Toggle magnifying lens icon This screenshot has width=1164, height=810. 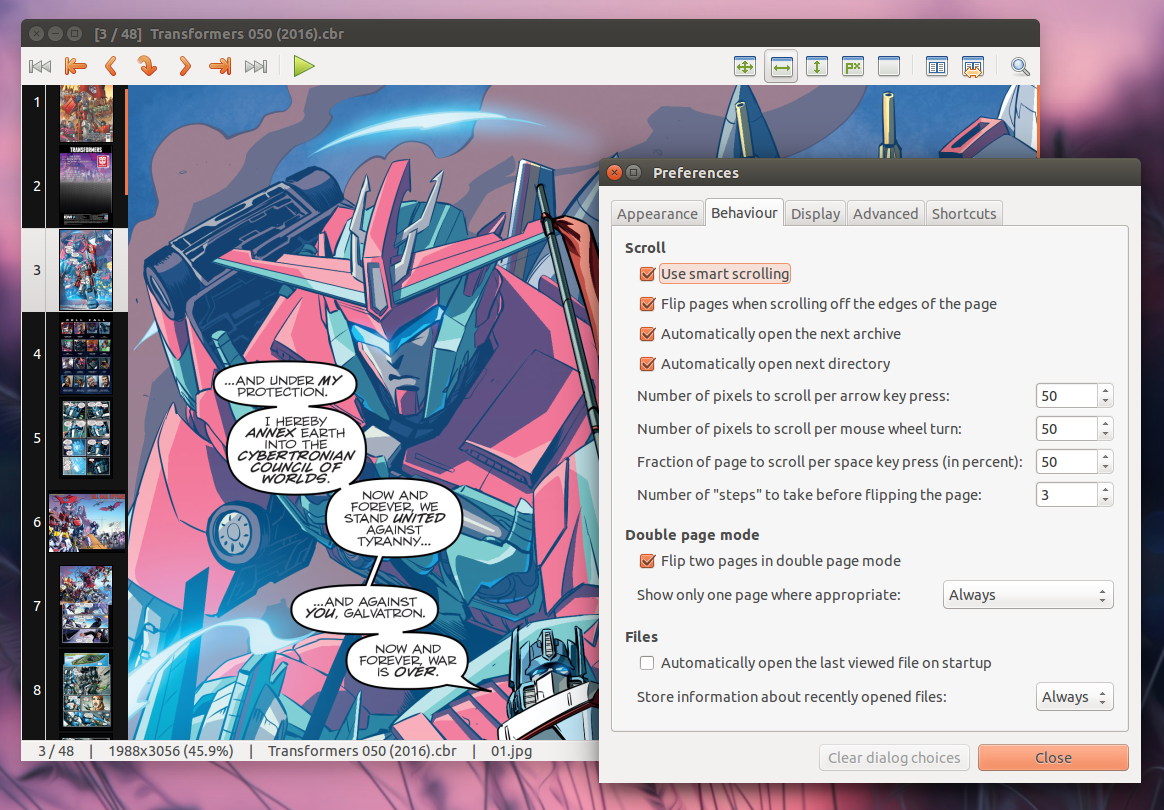pyautogui.click(x=1020, y=67)
